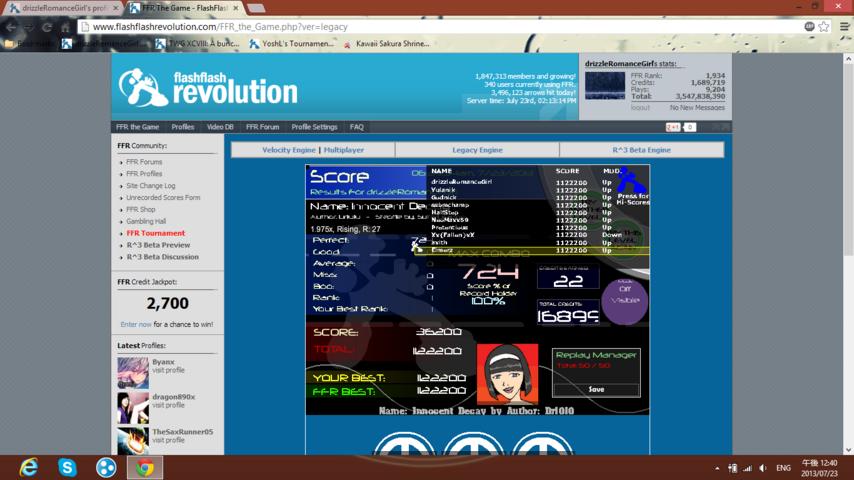Click the volume icon in system tray
Image resolution: width=854 pixels, height=480 pixels.
tap(763, 468)
